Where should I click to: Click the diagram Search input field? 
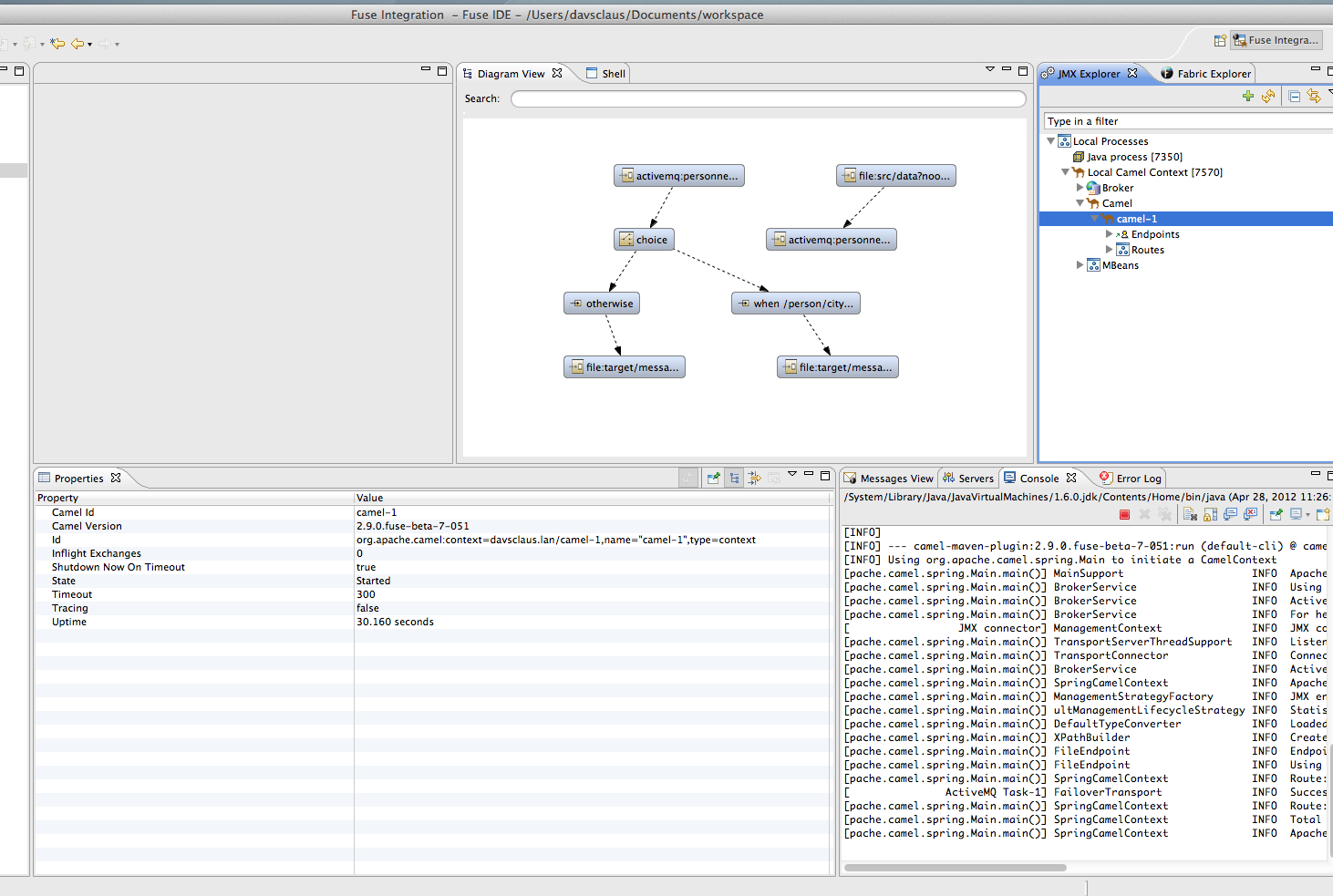point(768,98)
